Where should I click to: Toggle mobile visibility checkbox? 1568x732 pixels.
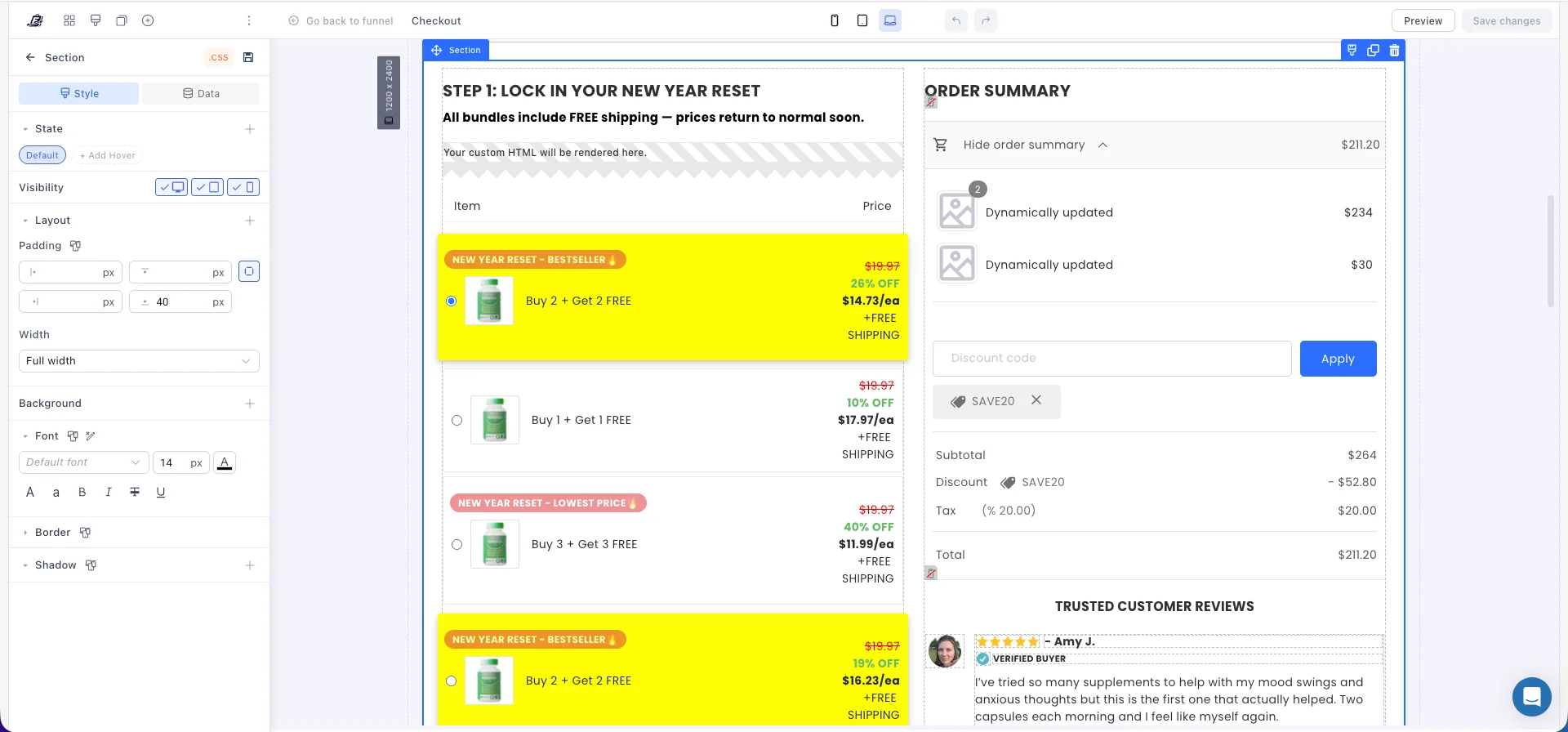tap(243, 187)
